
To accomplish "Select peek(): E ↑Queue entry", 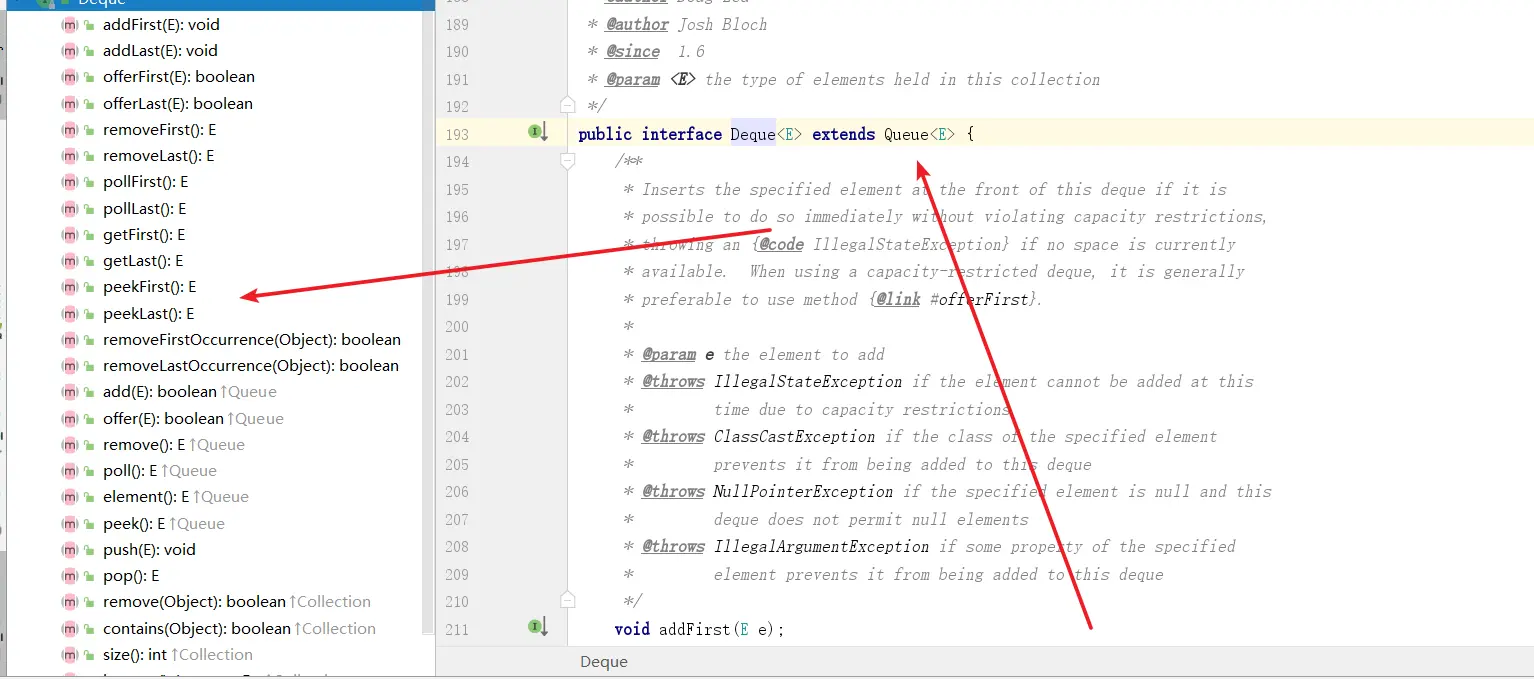I will (164, 523).
